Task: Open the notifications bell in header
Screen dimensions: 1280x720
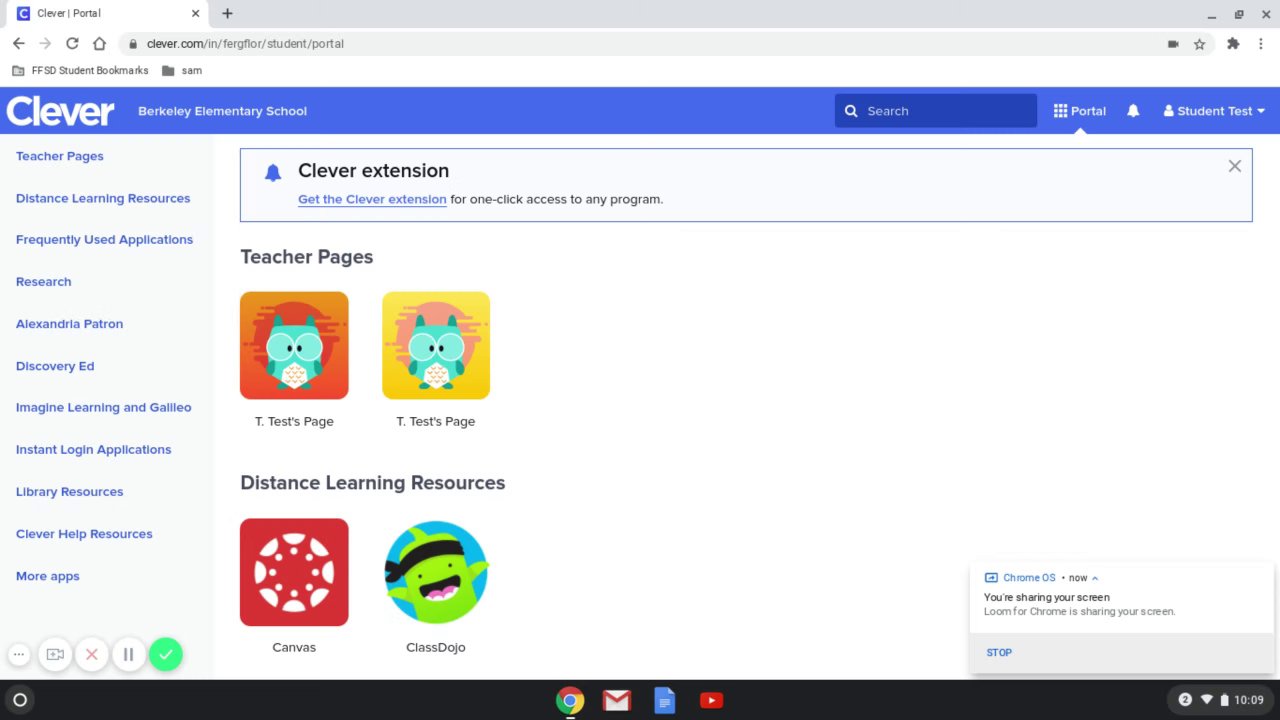Action: (1133, 111)
